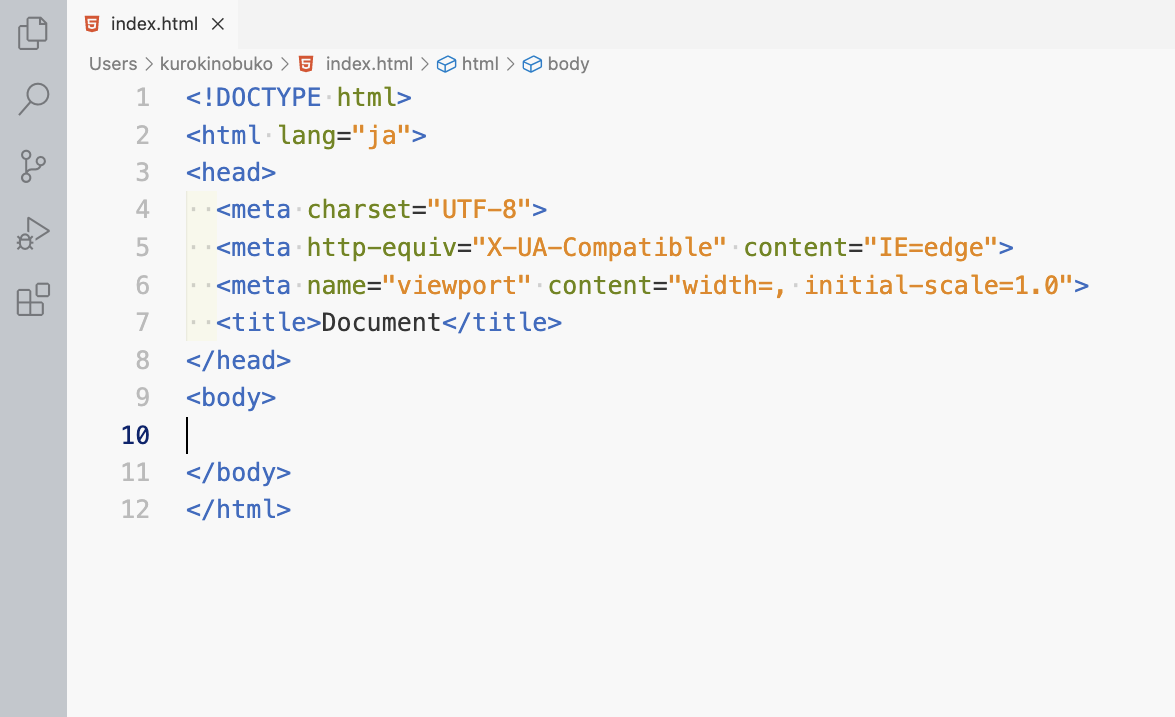The width and height of the screenshot is (1175, 717).
Task: Open the Source Control view
Action: (33, 166)
